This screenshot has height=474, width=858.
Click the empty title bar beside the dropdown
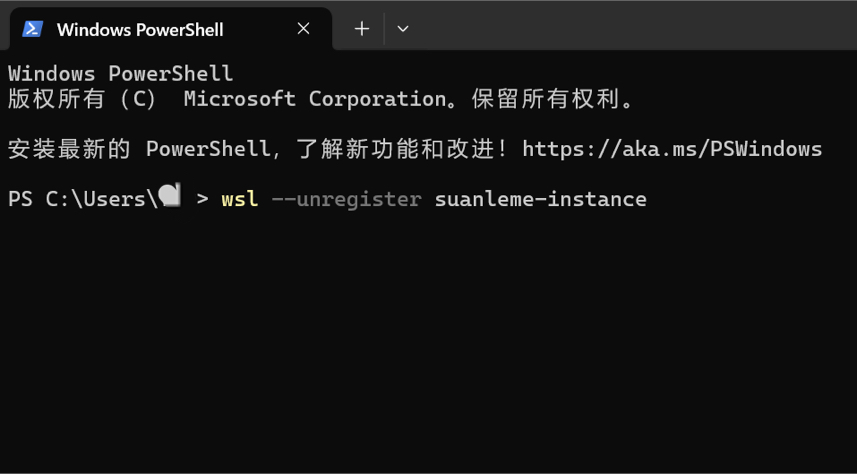[x=635, y=27]
